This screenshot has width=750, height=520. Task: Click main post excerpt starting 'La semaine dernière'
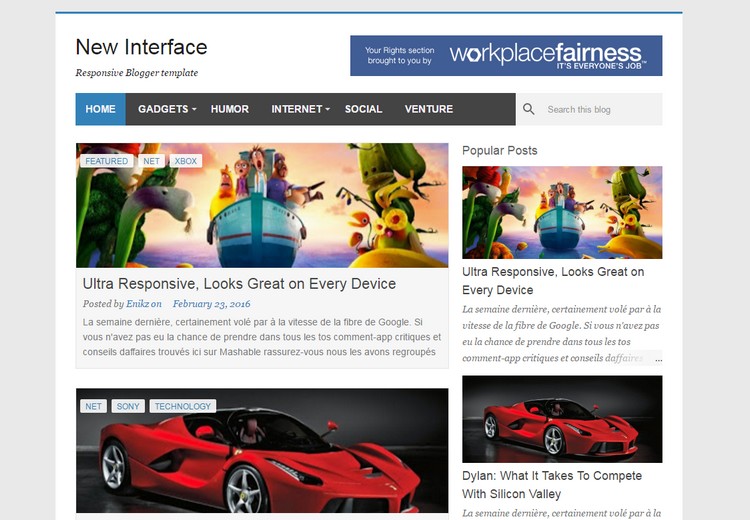click(x=262, y=337)
